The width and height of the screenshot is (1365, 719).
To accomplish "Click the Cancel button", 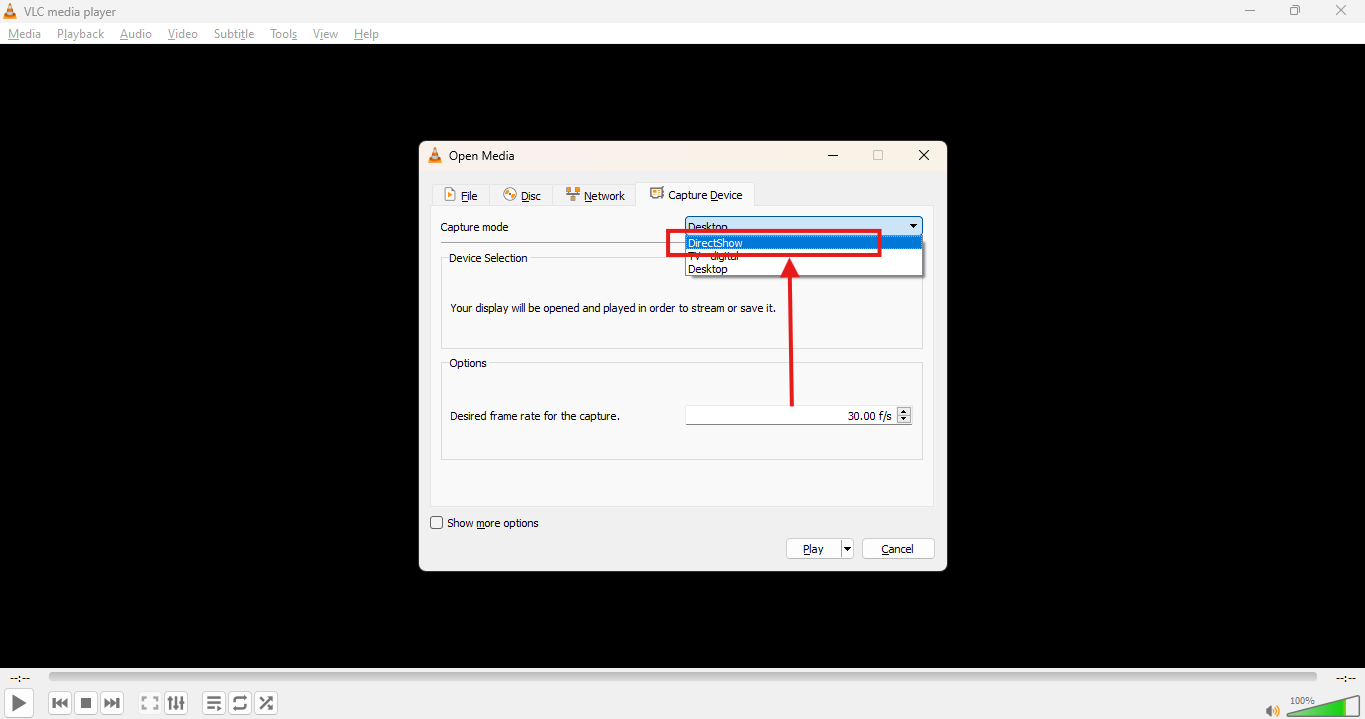I will pos(897,548).
